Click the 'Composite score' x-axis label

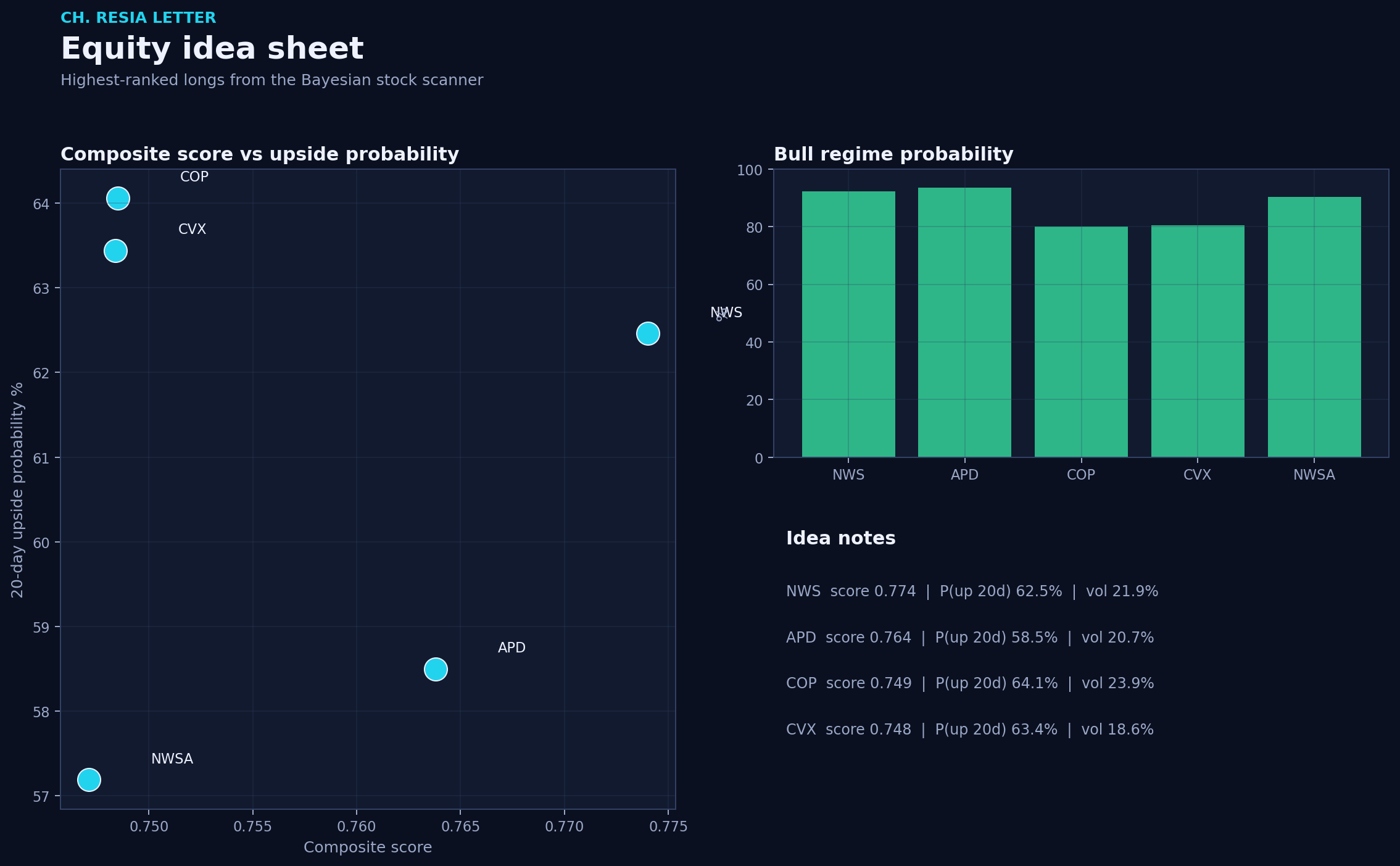[368, 847]
